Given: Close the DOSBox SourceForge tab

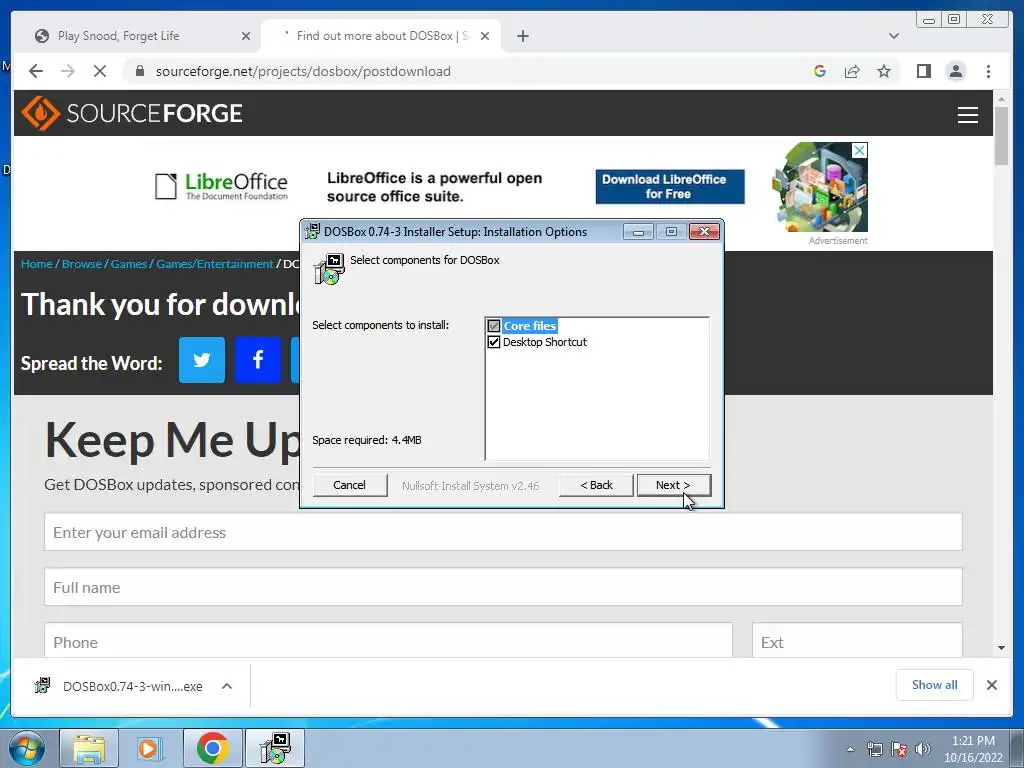Looking at the screenshot, I should [485, 36].
